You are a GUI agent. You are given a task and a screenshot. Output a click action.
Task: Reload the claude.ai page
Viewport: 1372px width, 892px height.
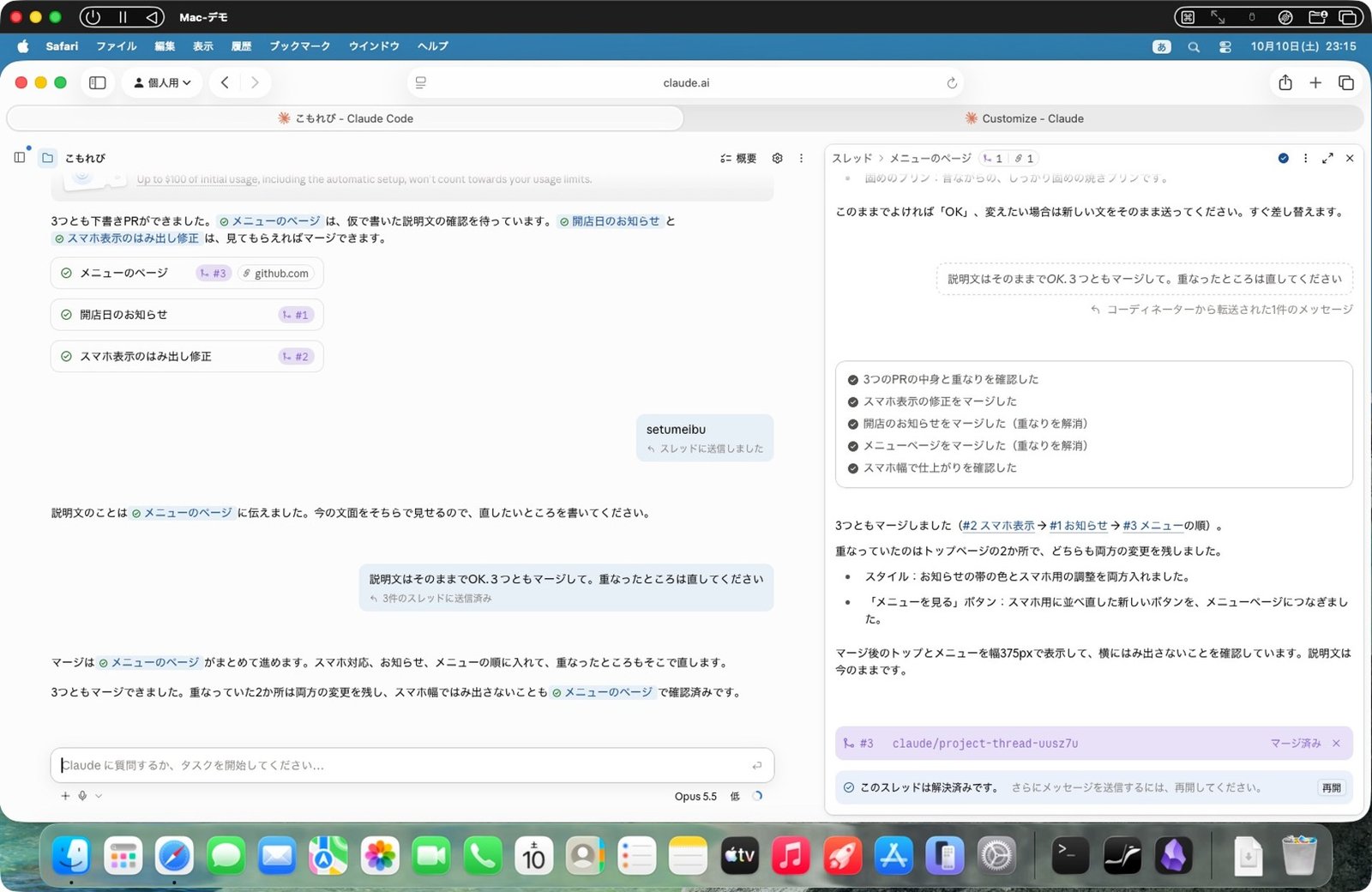951,83
